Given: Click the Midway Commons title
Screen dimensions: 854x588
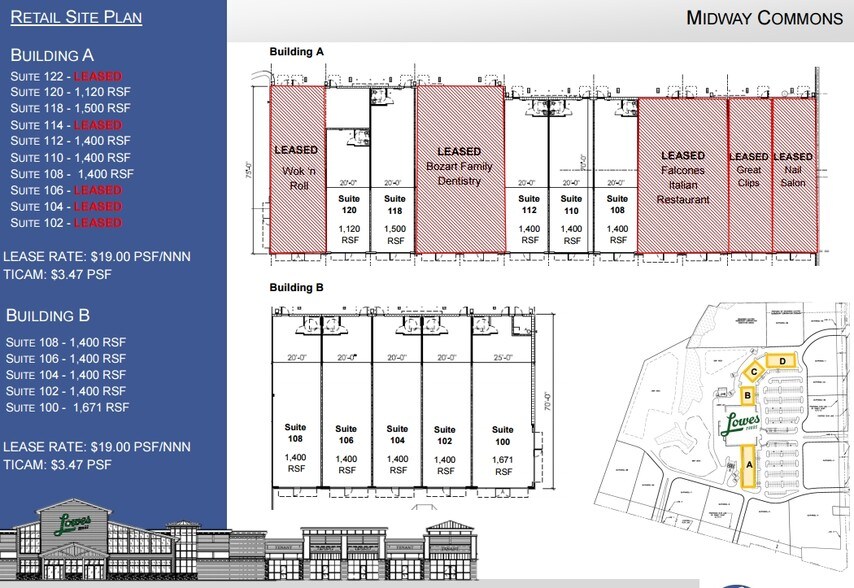Looking at the screenshot, I should (763, 17).
